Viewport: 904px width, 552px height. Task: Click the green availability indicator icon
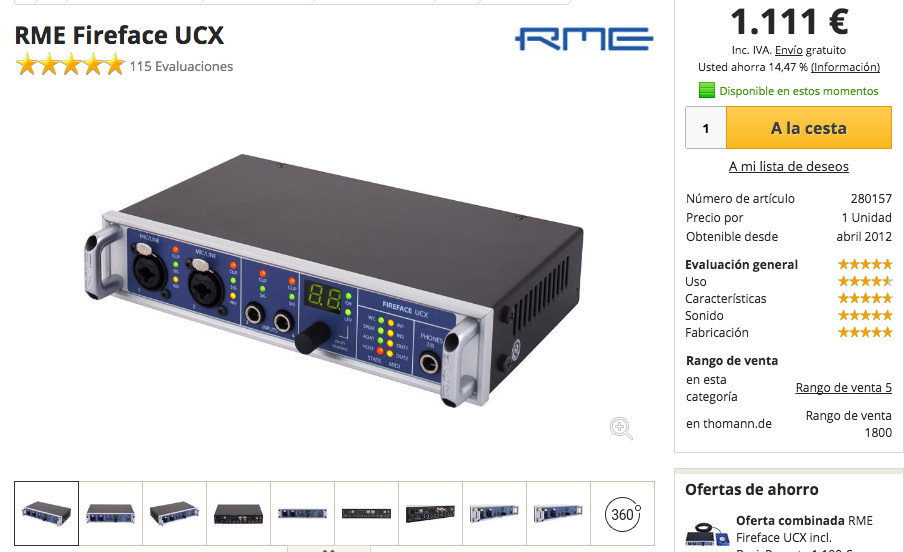706,90
